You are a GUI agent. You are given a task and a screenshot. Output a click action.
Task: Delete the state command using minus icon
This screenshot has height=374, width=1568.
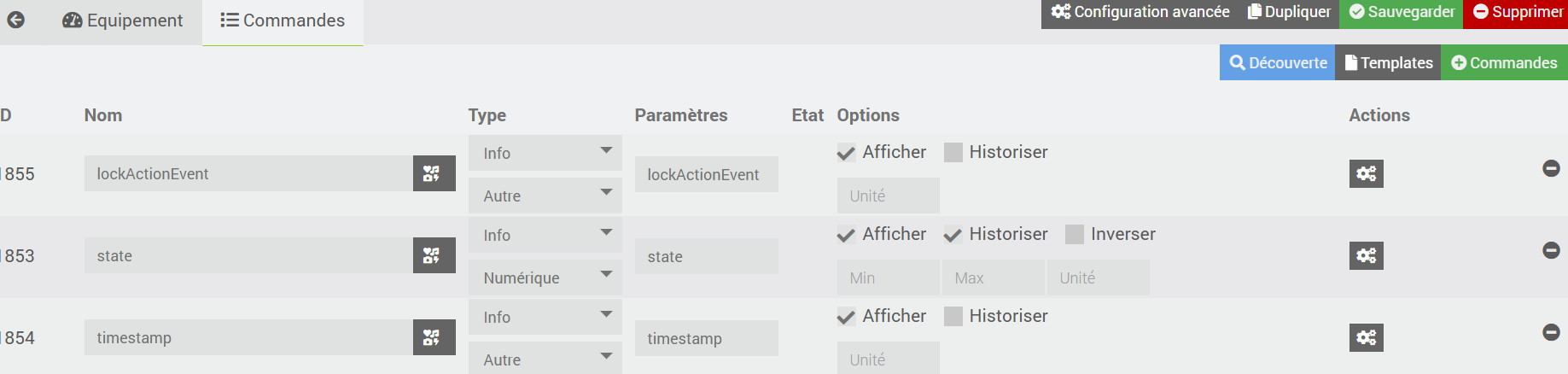coord(1551,250)
